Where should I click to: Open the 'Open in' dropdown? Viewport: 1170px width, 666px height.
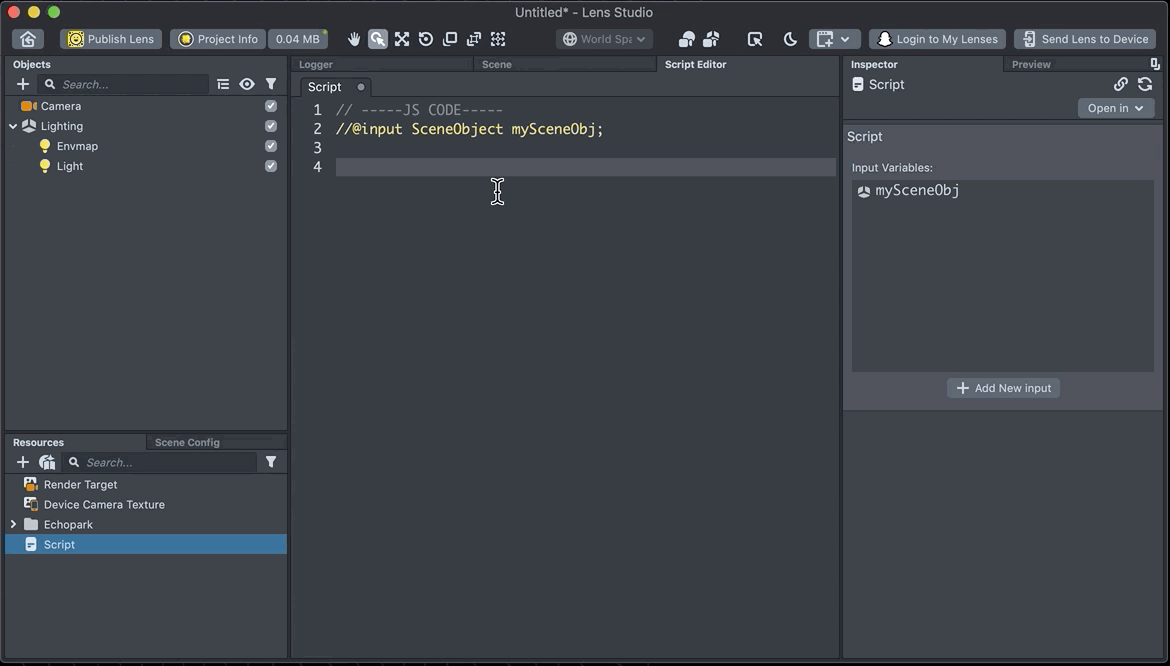click(x=1115, y=108)
